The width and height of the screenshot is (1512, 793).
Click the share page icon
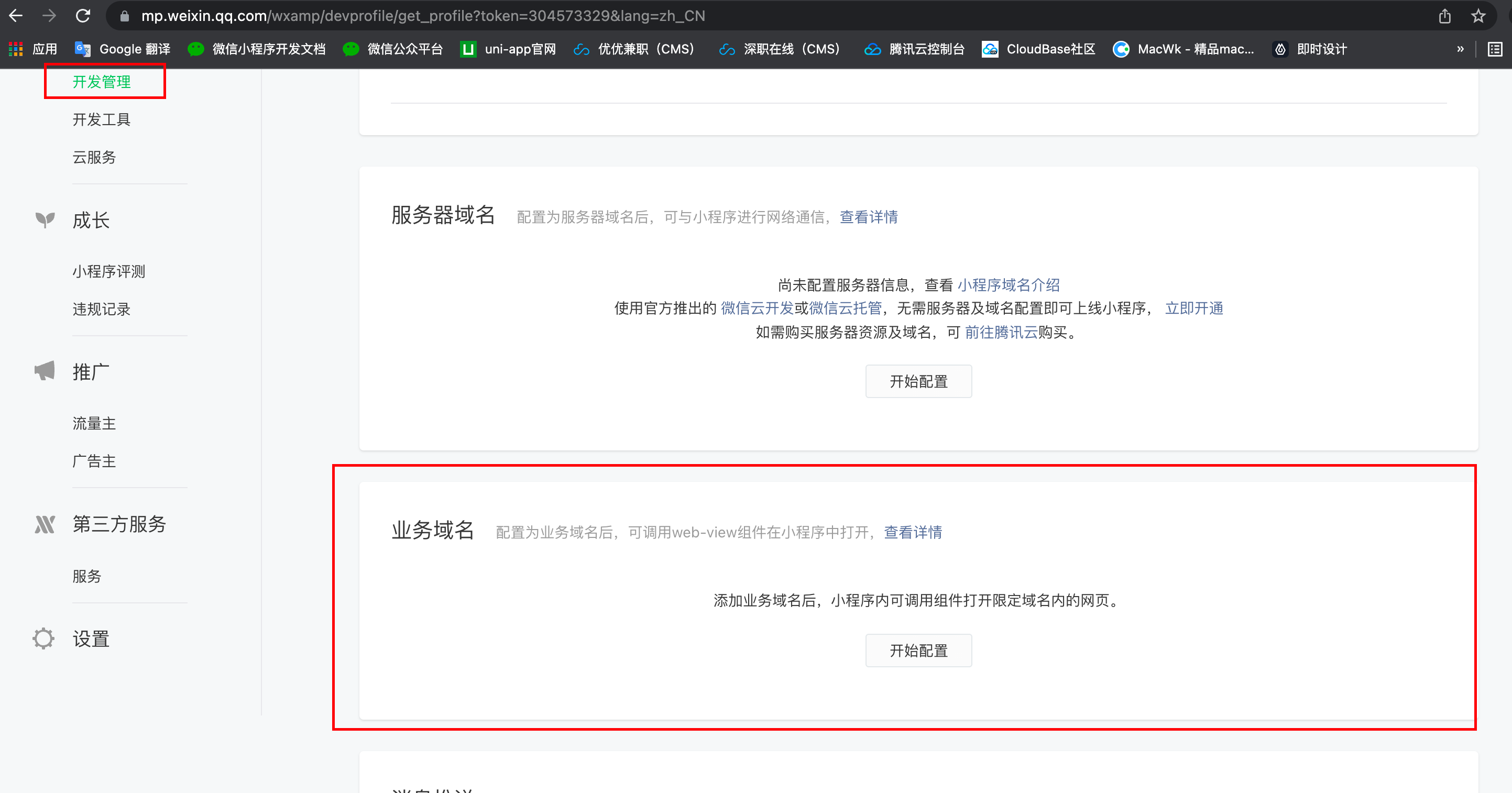pos(1444,16)
